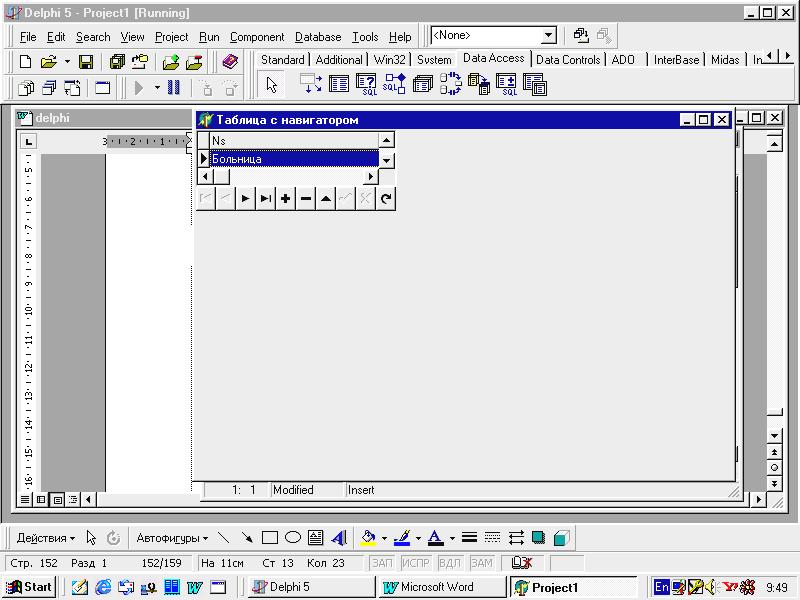Open the Windows Start button
Image resolution: width=800 pixels, height=600 pixels.
pyautogui.click(x=30, y=587)
